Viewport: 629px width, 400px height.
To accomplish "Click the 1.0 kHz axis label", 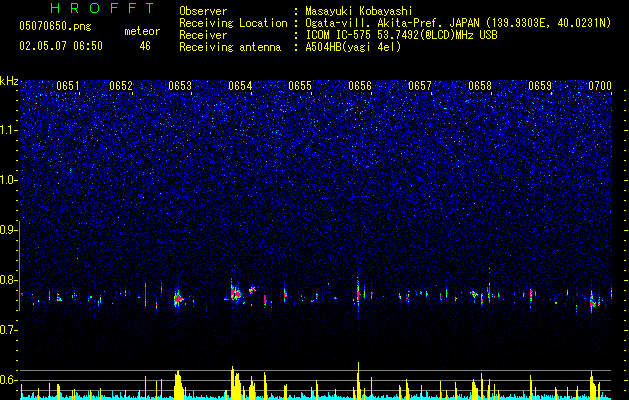I will point(9,180).
